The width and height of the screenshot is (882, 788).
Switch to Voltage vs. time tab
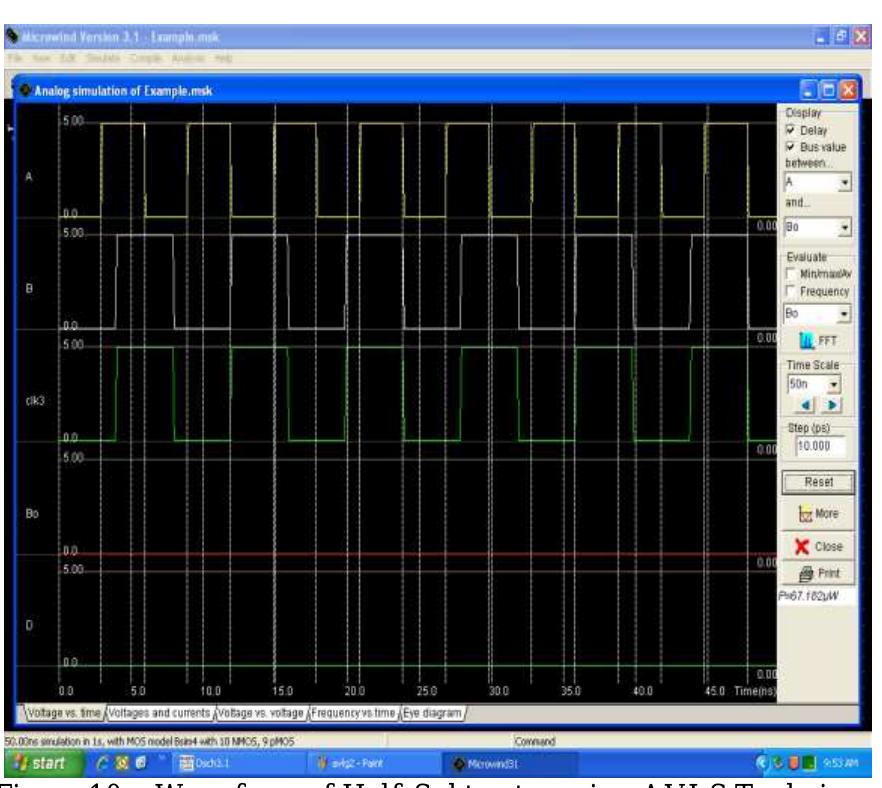click(63, 713)
